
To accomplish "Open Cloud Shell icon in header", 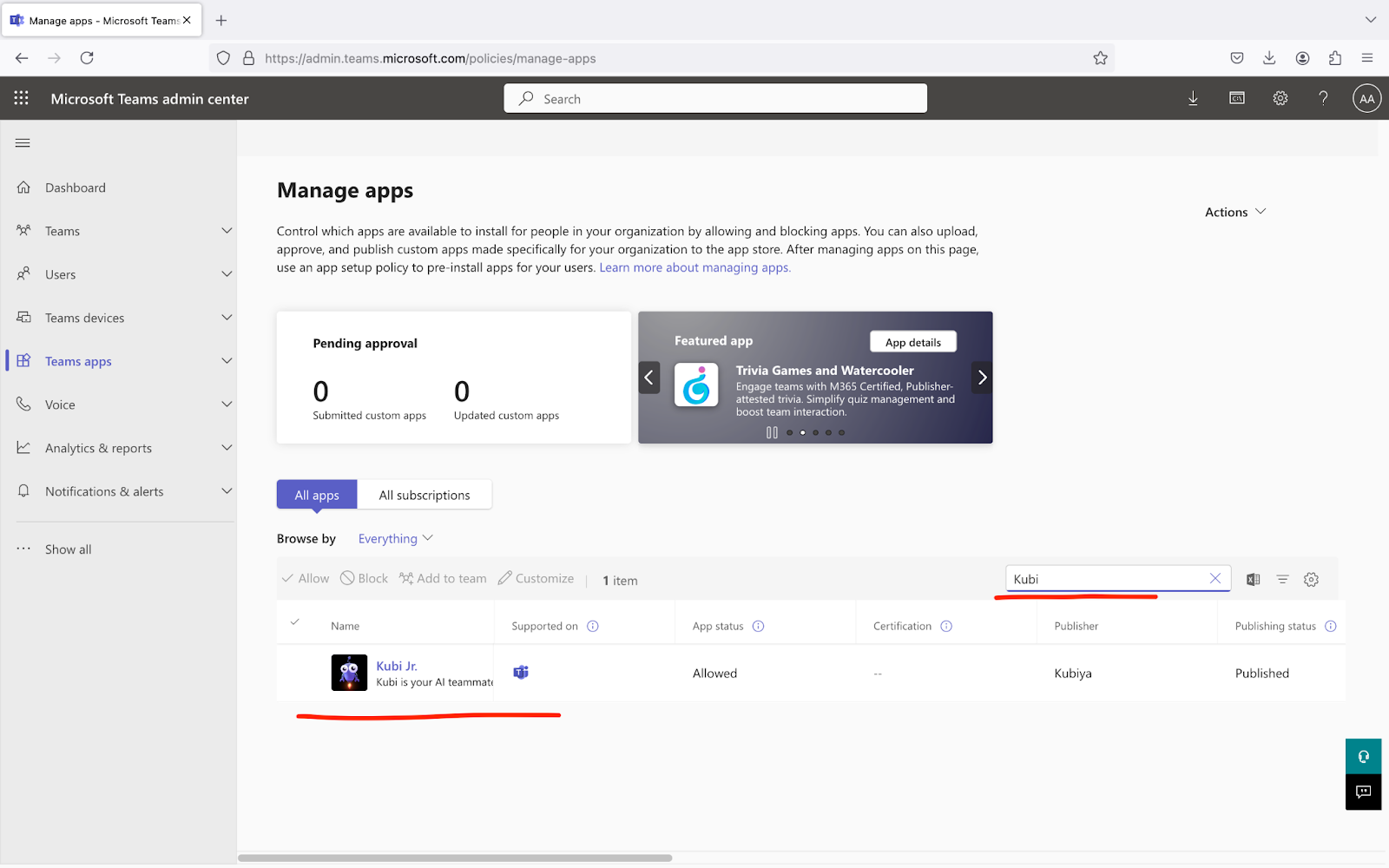I will 1237,98.
